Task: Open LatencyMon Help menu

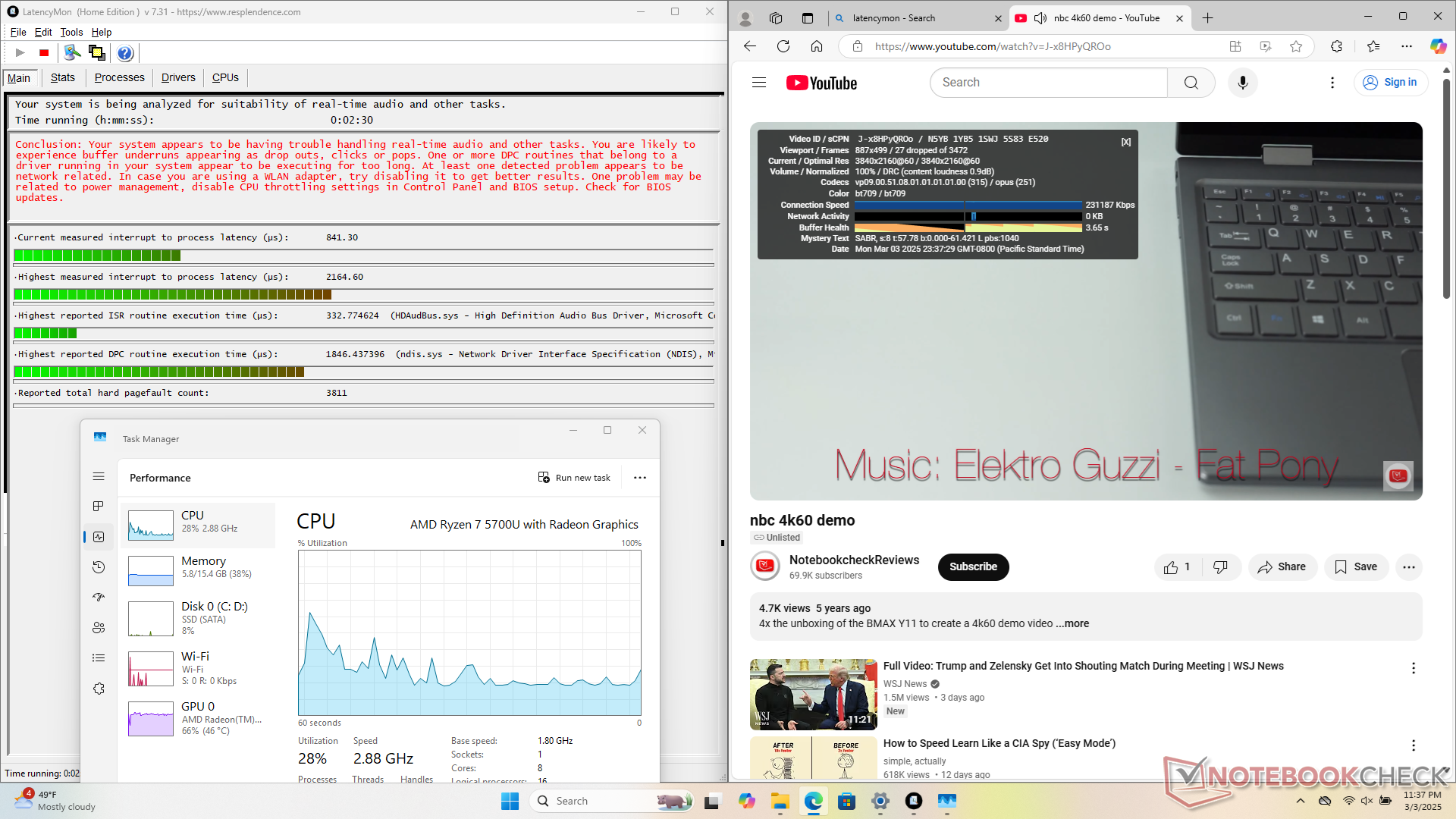Action: click(102, 32)
